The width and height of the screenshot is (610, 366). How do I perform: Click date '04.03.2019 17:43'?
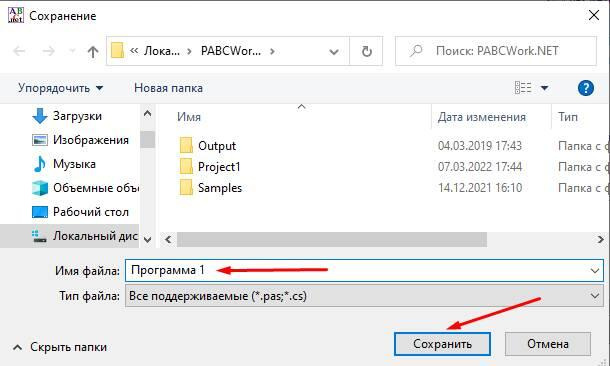[480, 146]
